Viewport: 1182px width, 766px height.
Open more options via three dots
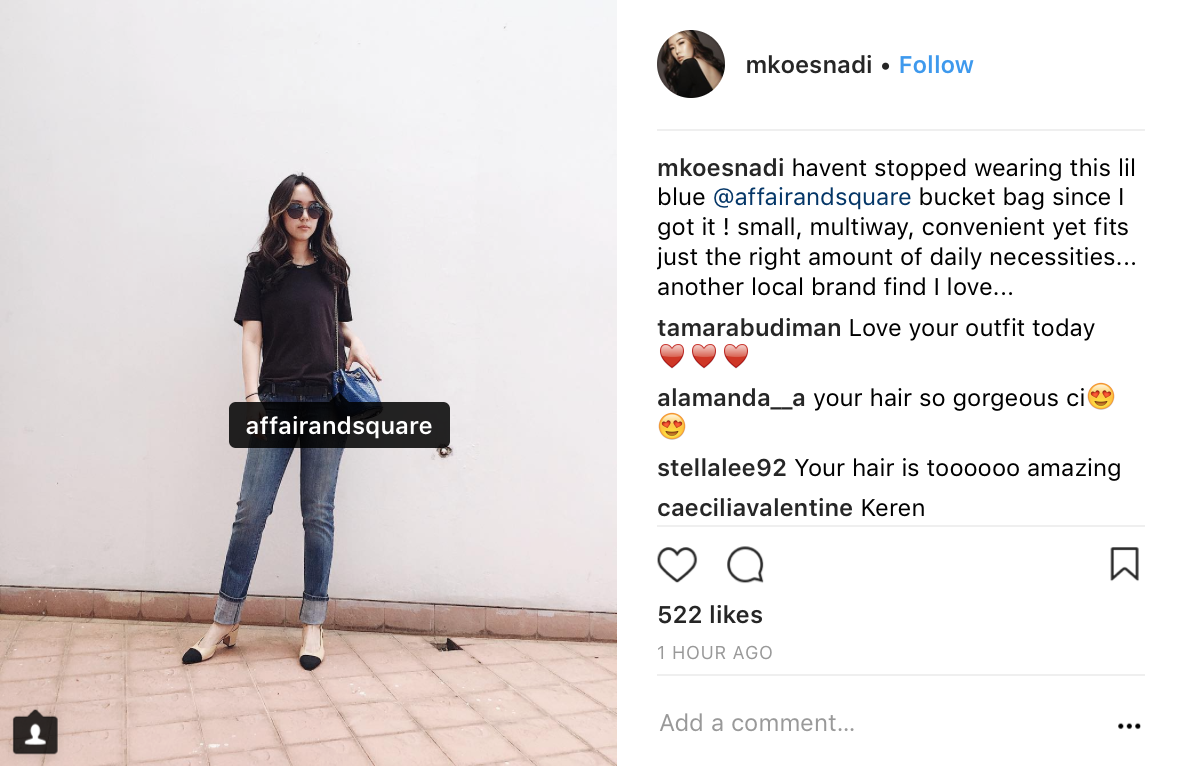coord(1128,726)
